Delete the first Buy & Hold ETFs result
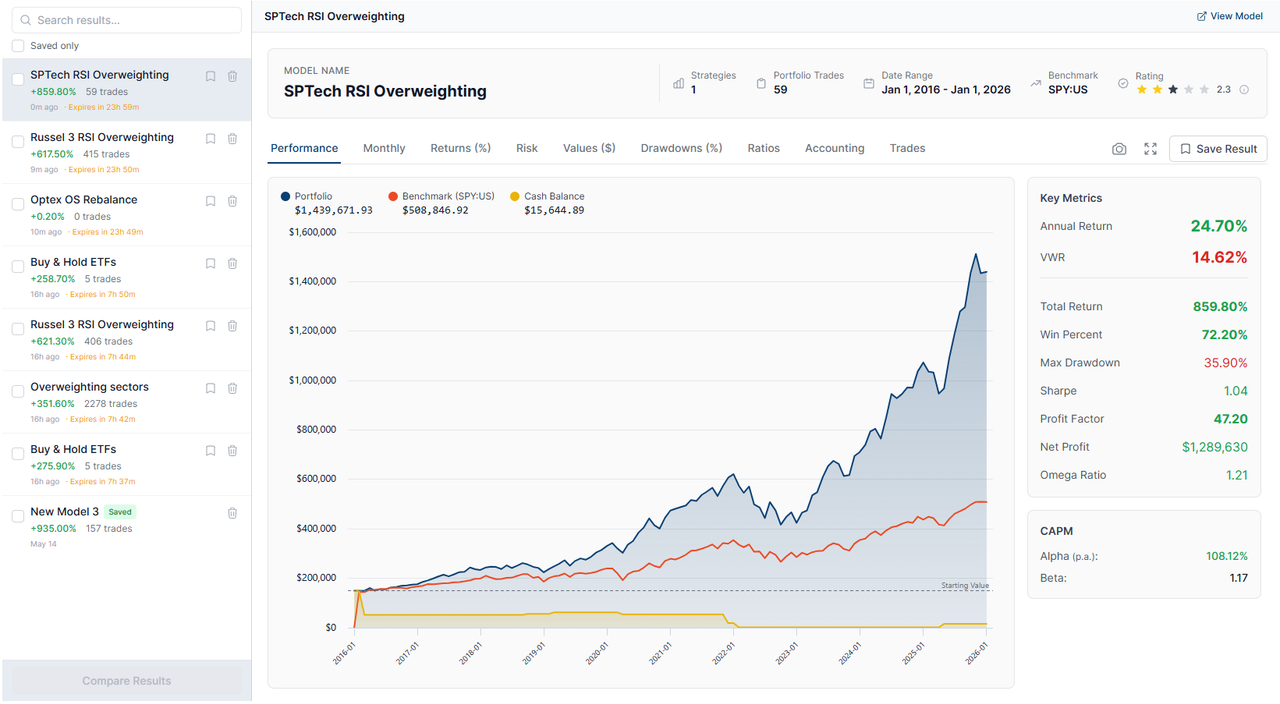This screenshot has width=1280, height=704. (232, 263)
